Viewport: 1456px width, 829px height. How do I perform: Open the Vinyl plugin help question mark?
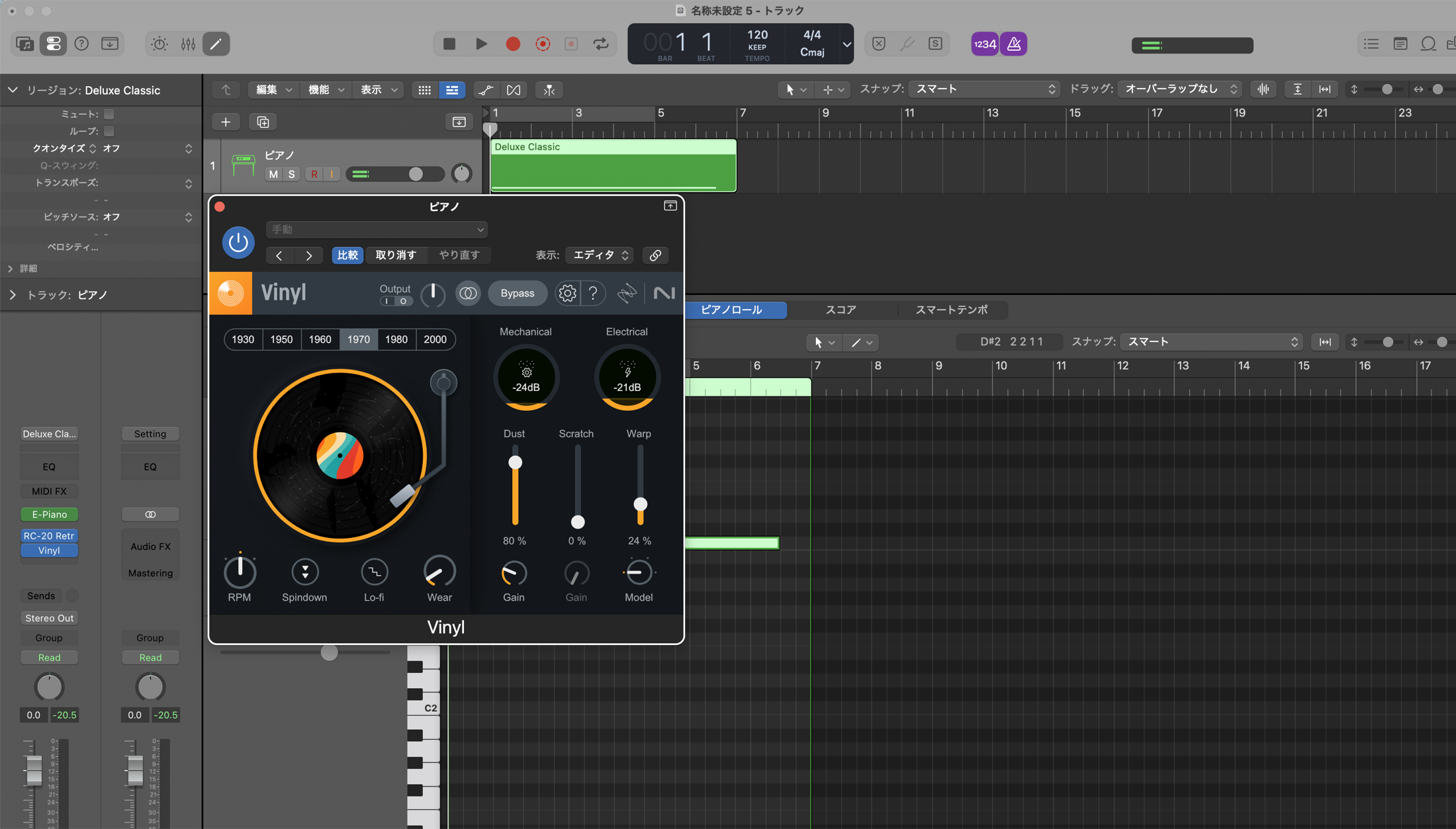pos(593,293)
